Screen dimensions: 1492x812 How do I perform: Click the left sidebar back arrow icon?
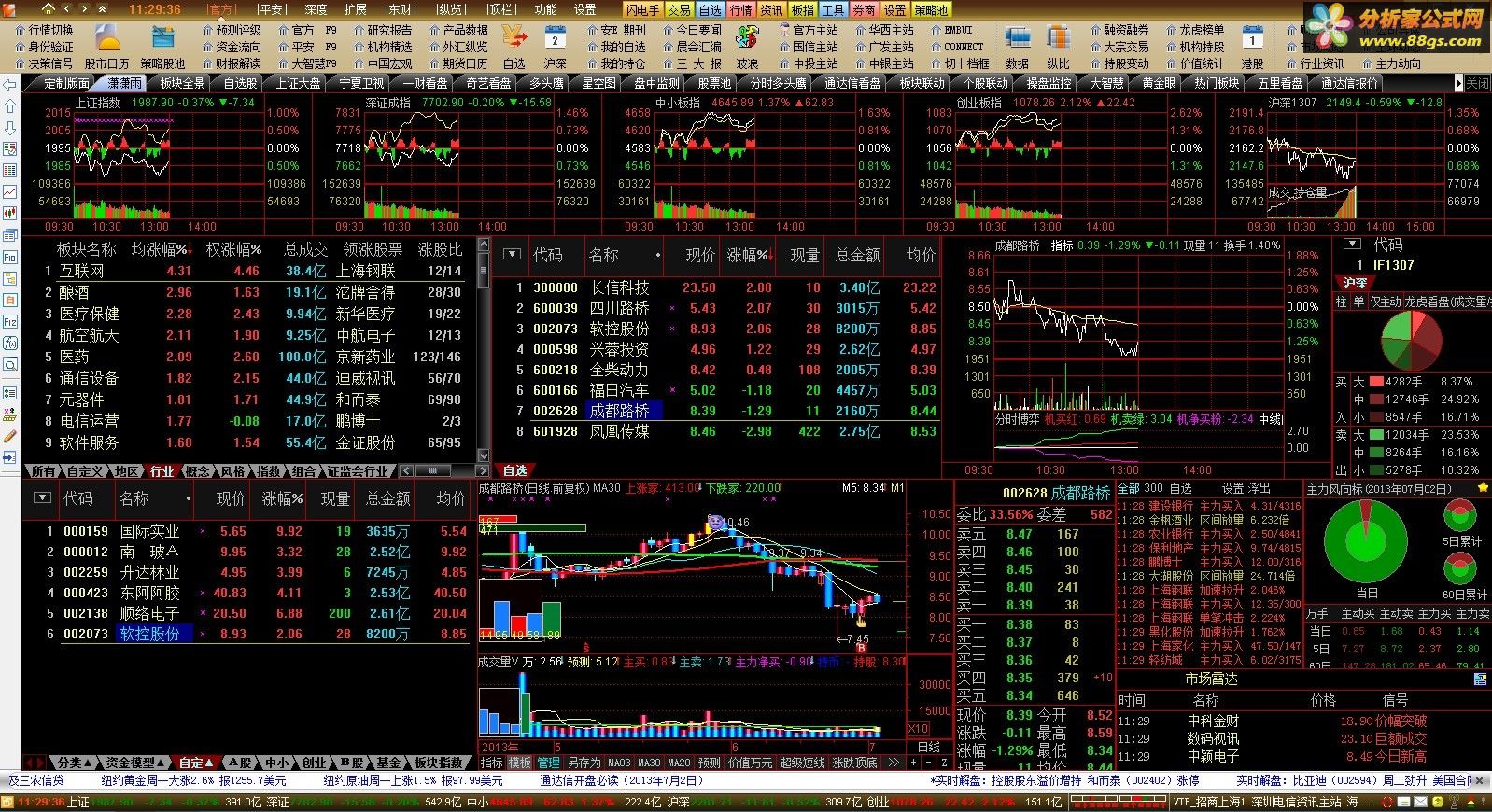tap(10, 84)
